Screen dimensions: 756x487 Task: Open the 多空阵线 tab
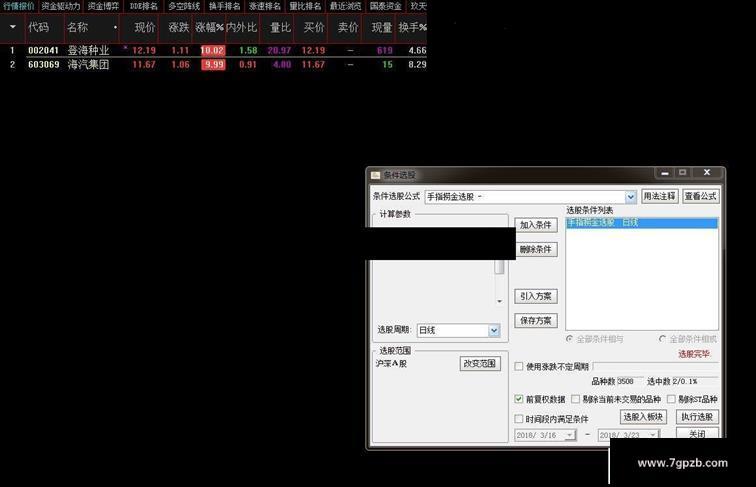click(184, 6)
